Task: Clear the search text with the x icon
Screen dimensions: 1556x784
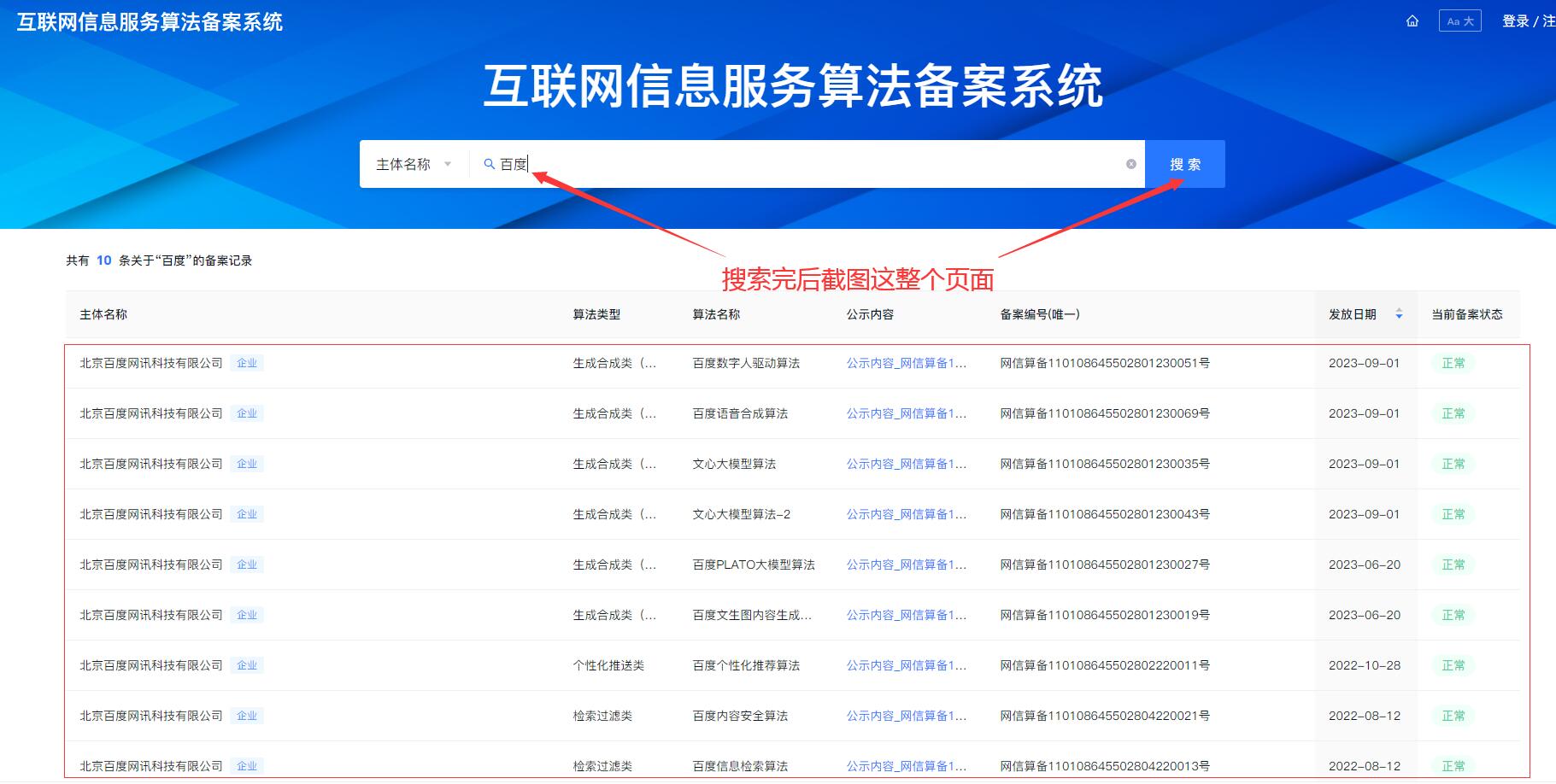Action: [1131, 164]
